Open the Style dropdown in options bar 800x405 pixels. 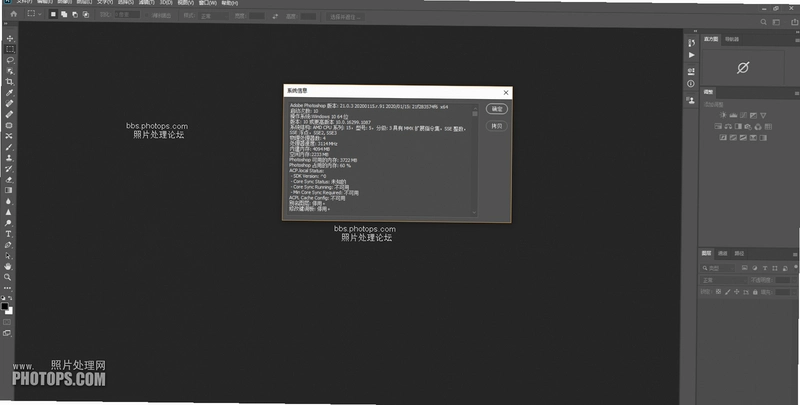tap(214, 16)
